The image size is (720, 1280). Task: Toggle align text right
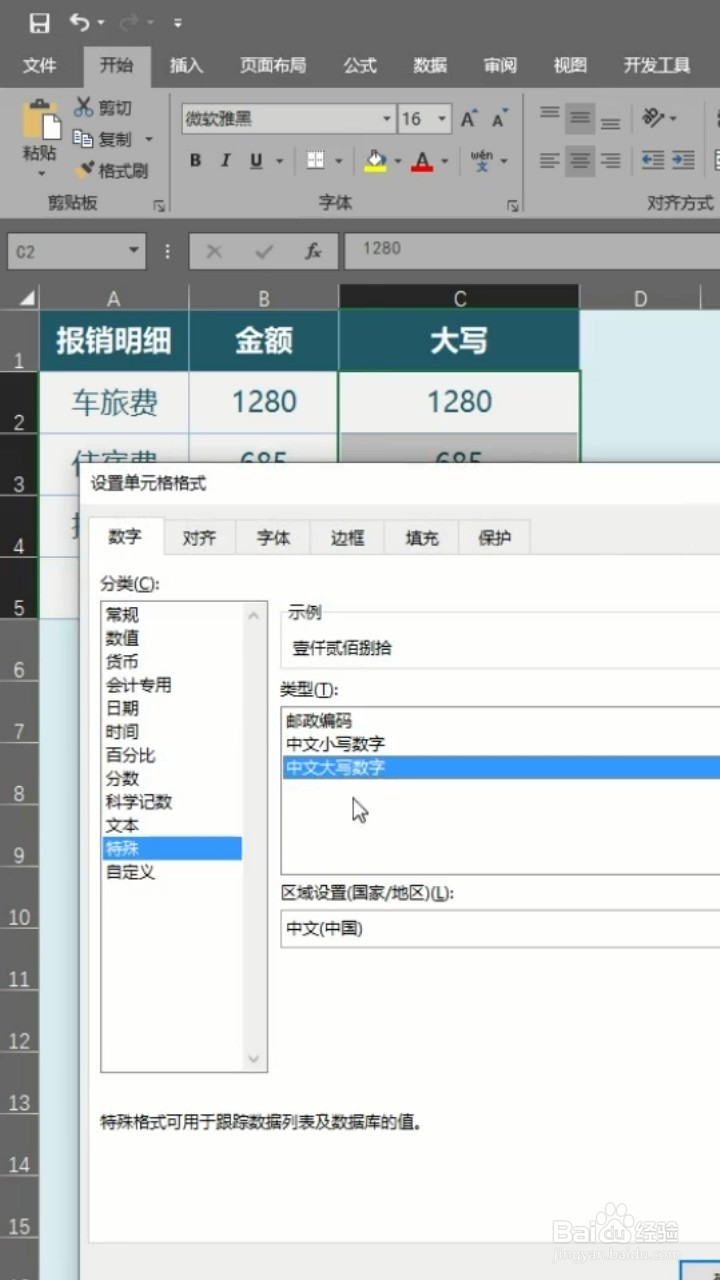point(610,160)
